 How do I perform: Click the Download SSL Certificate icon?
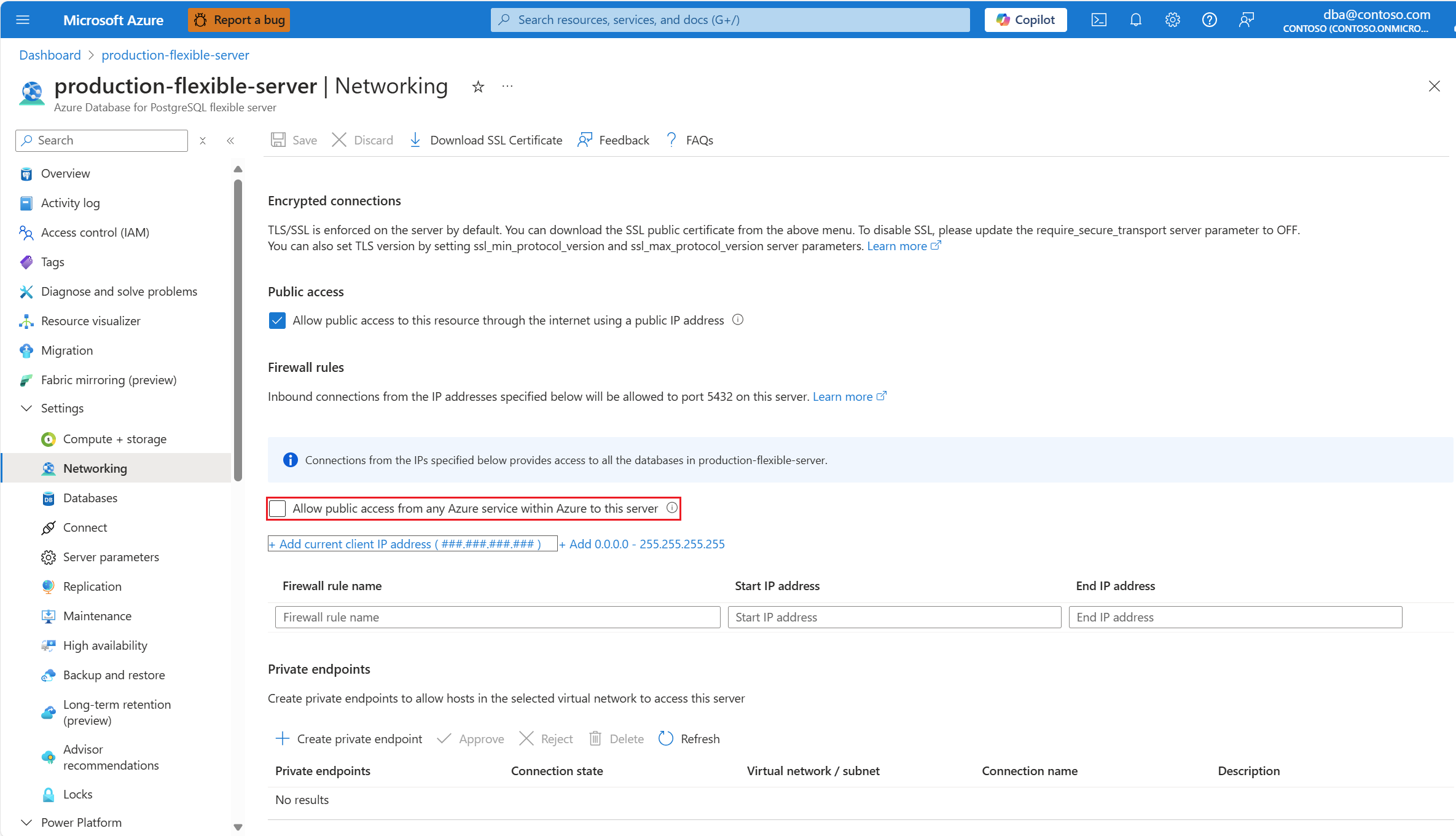point(416,140)
